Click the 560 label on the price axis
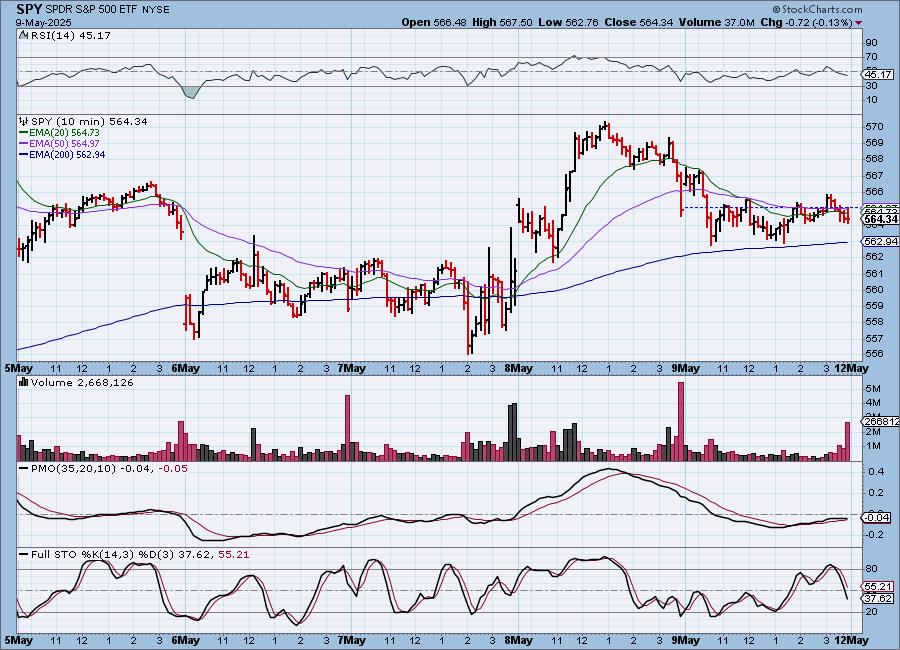 click(874, 289)
